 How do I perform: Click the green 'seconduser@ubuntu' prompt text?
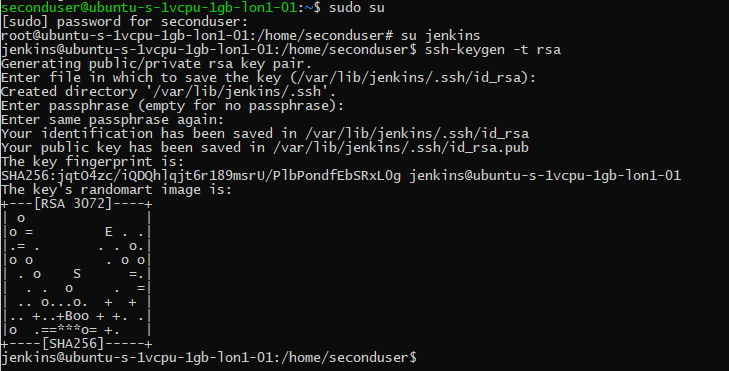point(149,7)
